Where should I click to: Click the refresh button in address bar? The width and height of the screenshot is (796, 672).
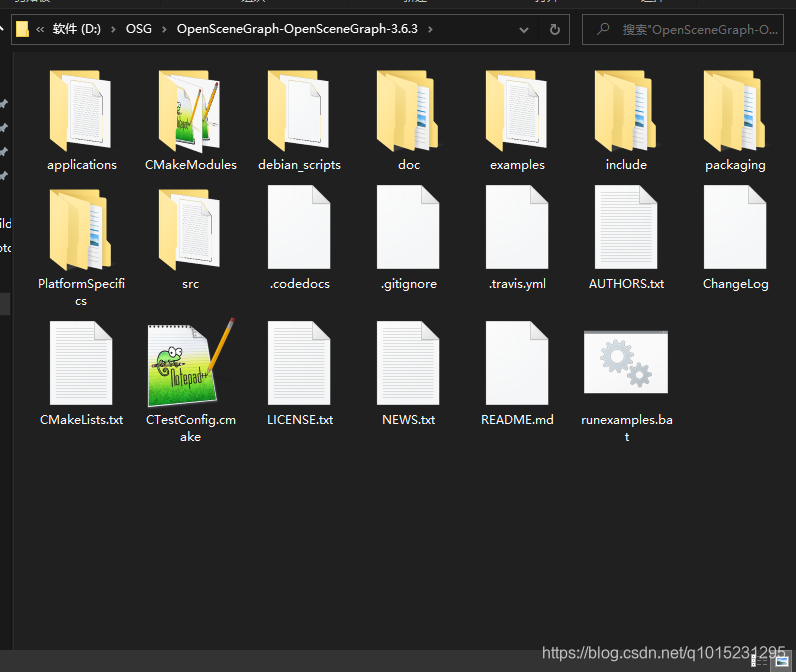(x=555, y=29)
